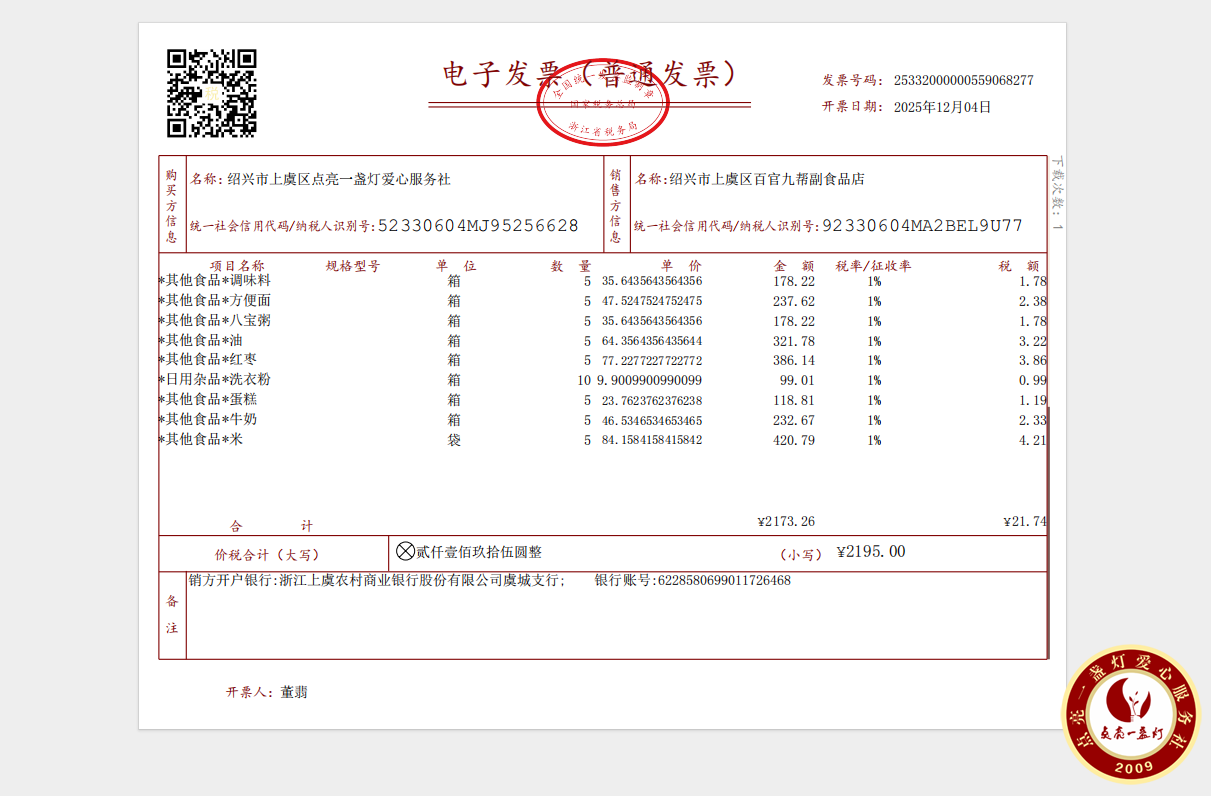Viewport: 1211px width, 796px height.
Task: Click the QR code in the top-left corner
Action: pyautogui.click(x=211, y=93)
